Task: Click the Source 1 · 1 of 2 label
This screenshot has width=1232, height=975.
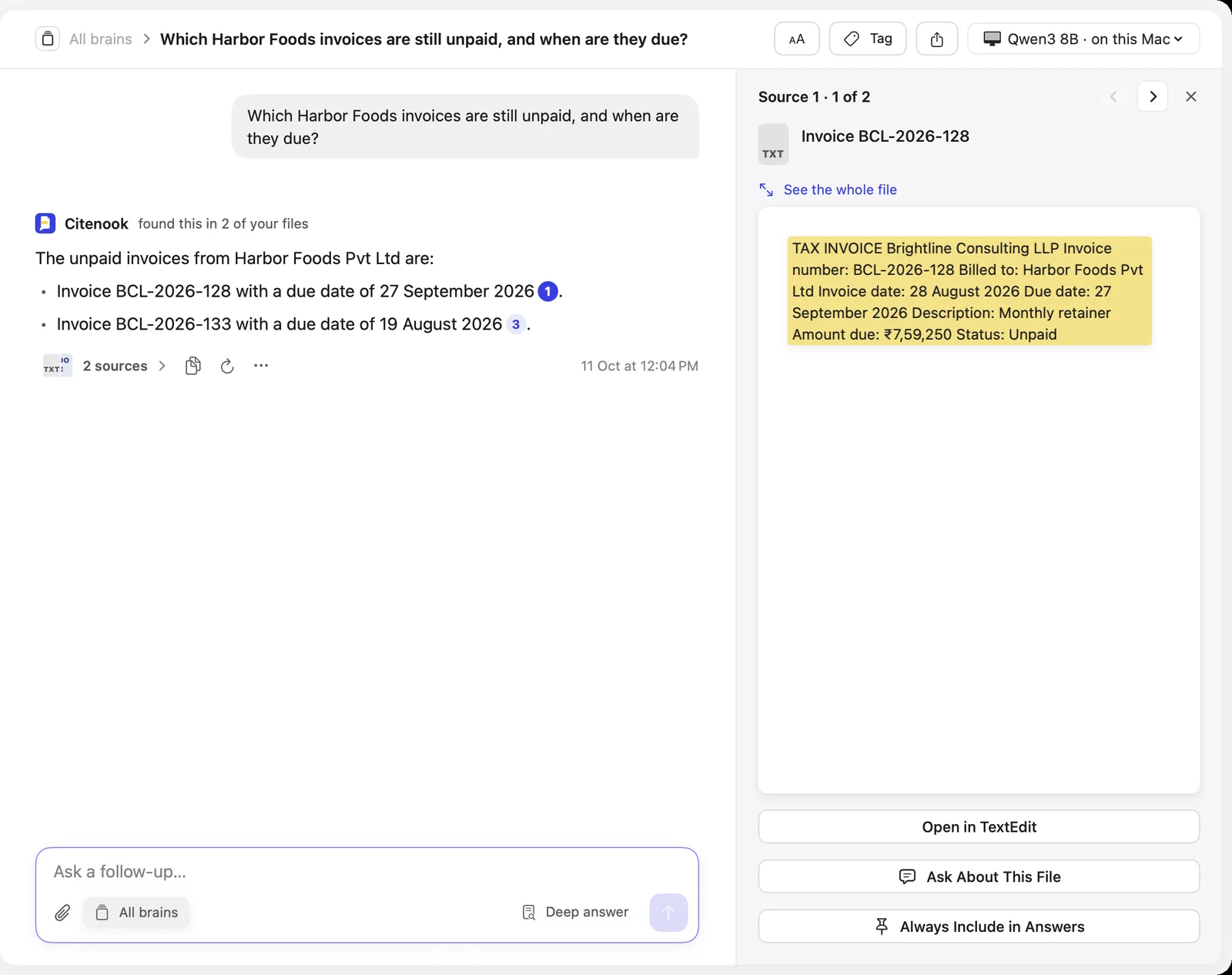Action: pos(814,97)
